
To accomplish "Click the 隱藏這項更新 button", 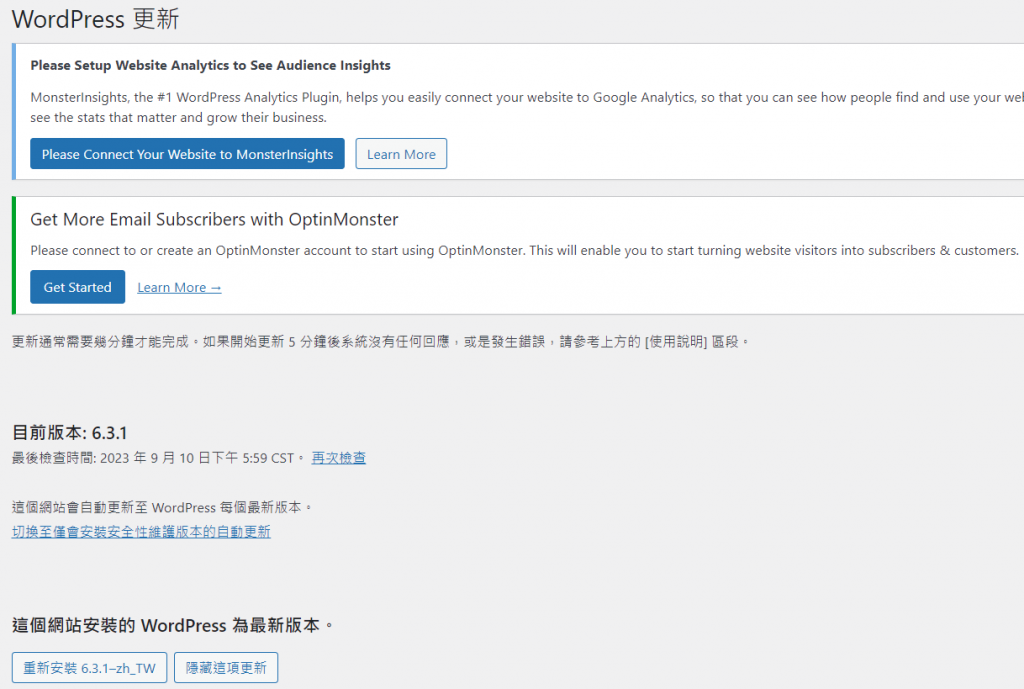I will 226,667.
